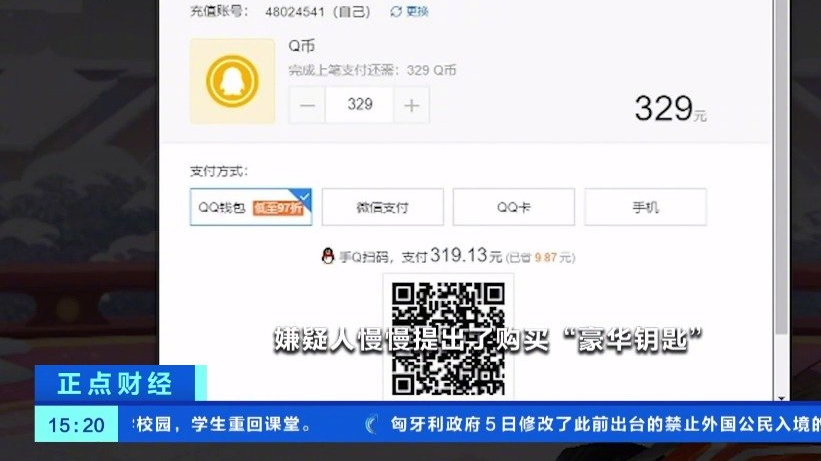Click the scrollbar down arrow
The image size is (821, 461).
click(782, 398)
